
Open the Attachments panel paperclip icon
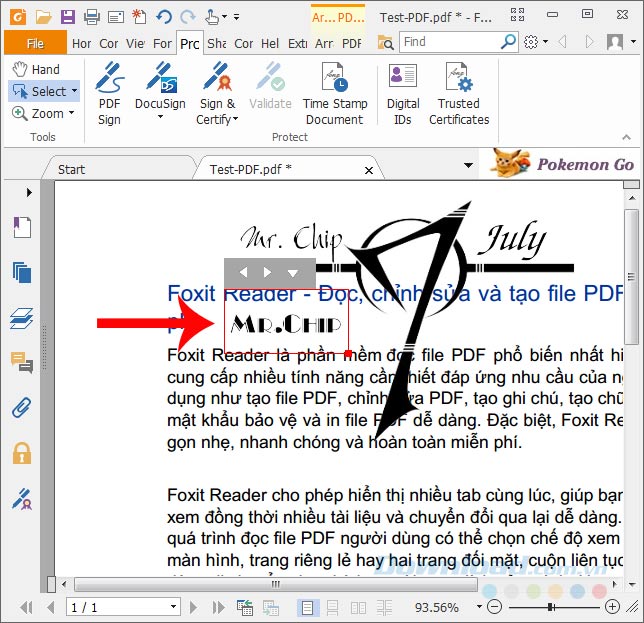(x=22, y=408)
